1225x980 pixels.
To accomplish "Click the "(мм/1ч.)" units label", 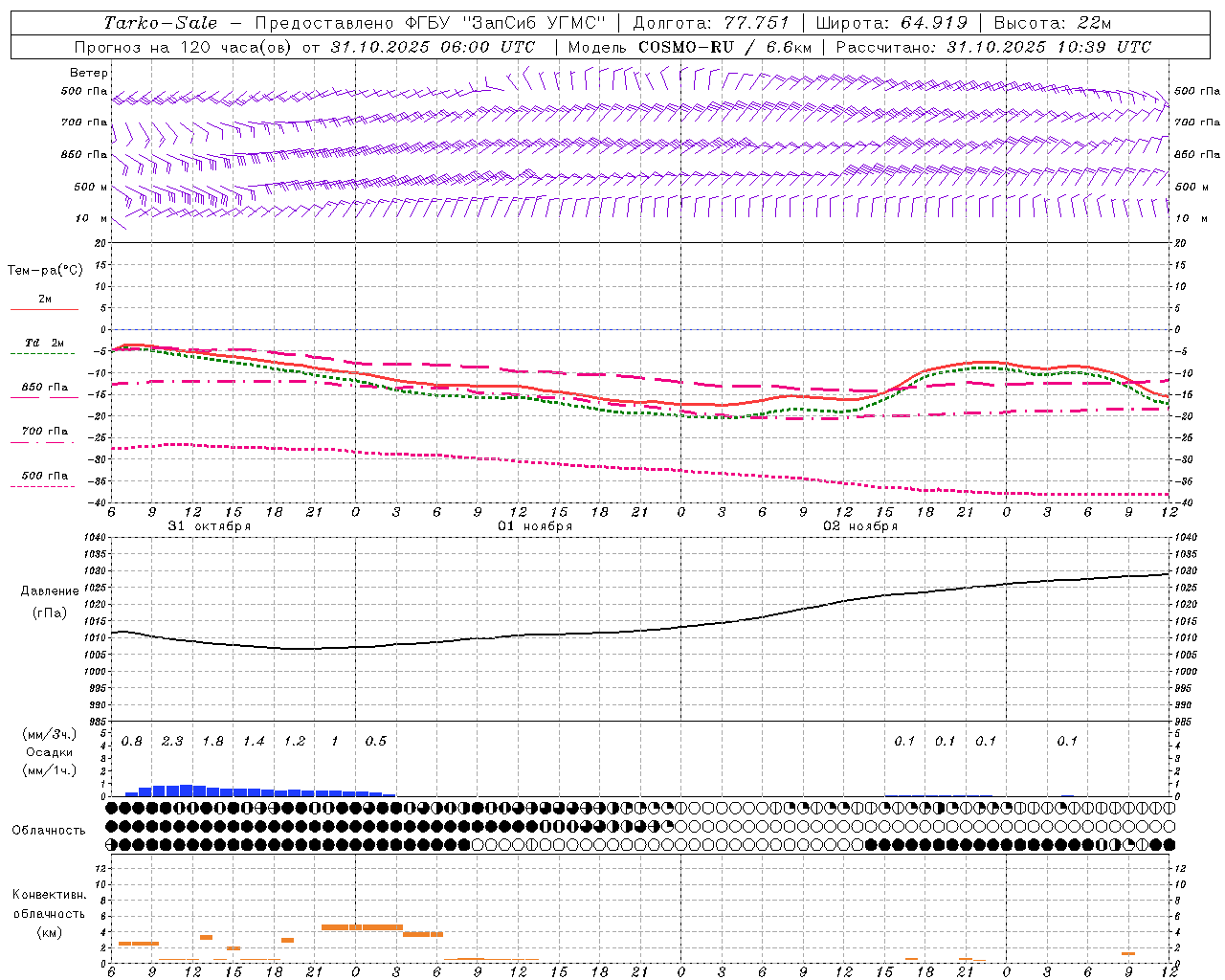I will 49,771.
